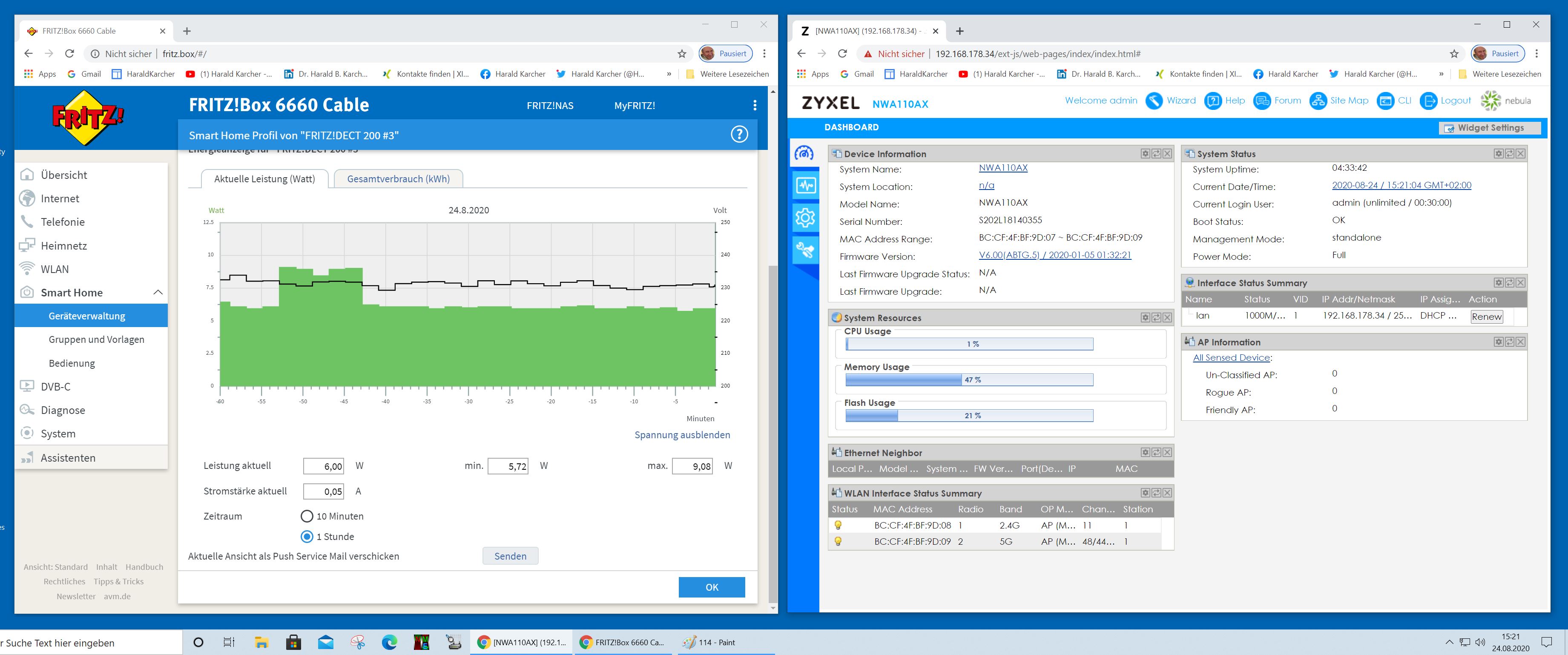Select the 10 Minuten radio button
The image size is (1568, 655).
[x=307, y=516]
